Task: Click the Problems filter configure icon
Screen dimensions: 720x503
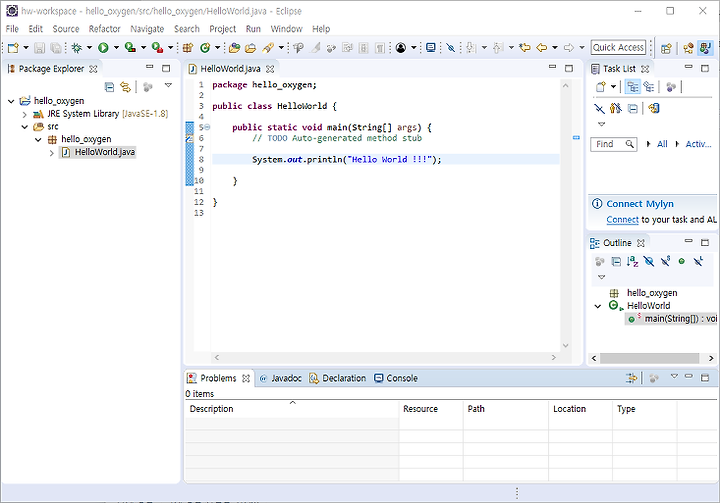Action: 631,378
